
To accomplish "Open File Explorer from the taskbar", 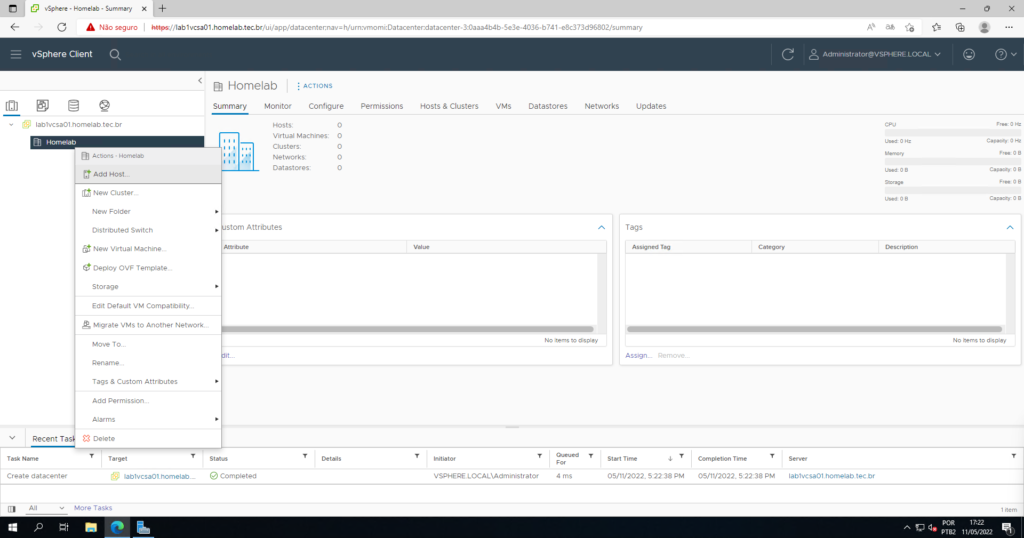I will coord(91,528).
